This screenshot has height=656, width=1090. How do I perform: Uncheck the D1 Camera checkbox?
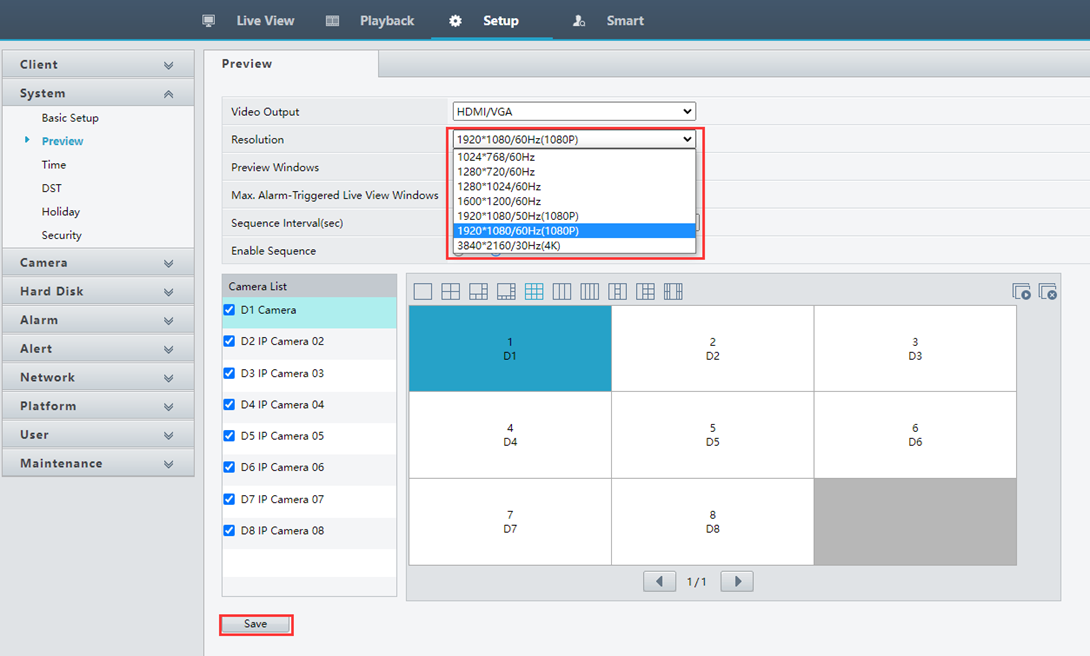(x=229, y=310)
